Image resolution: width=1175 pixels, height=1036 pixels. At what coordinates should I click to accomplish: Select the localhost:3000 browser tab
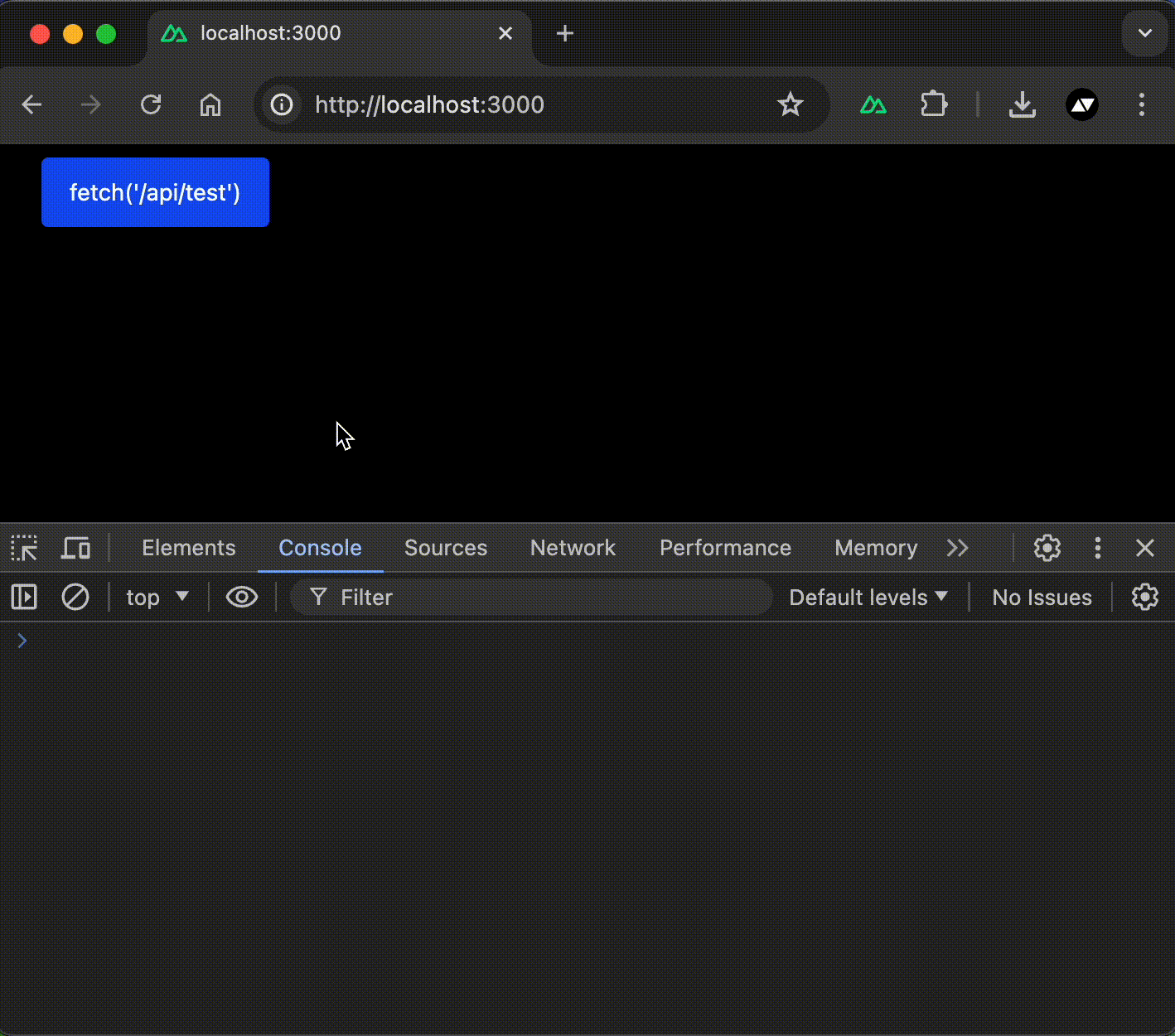pos(340,33)
